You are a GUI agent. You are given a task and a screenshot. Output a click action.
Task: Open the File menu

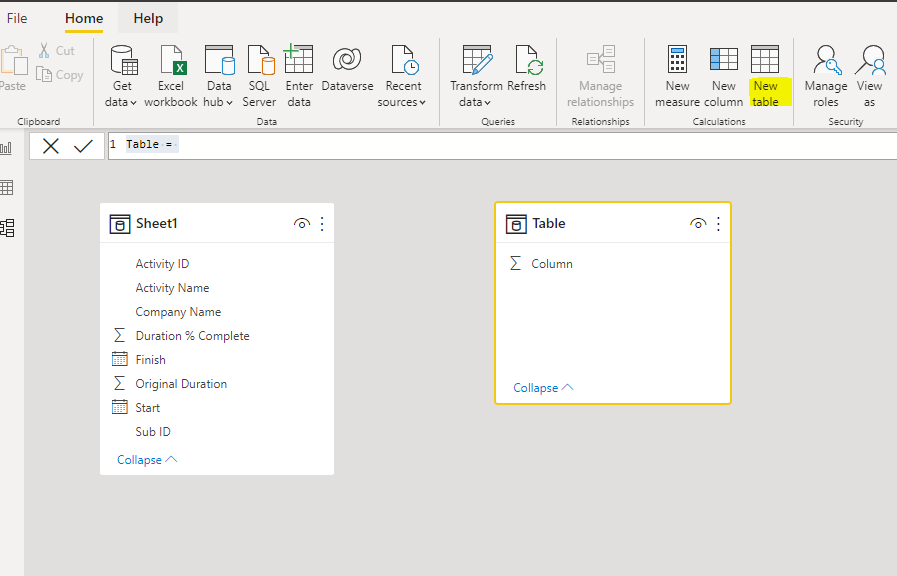tap(17, 18)
